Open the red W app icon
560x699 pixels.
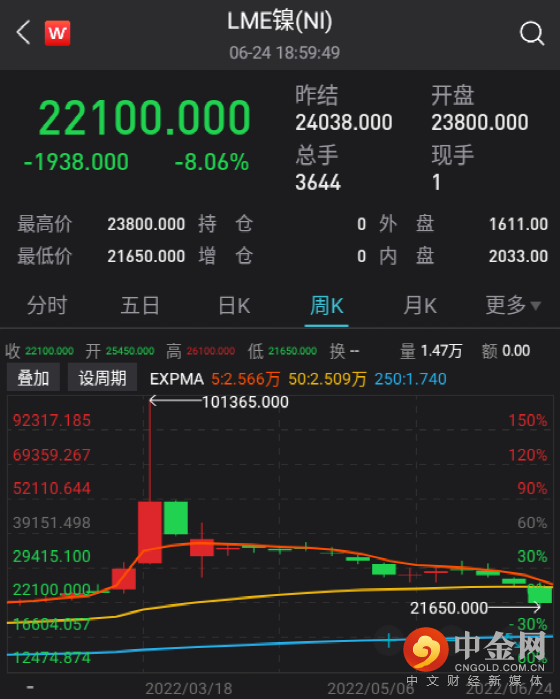tap(58, 33)
